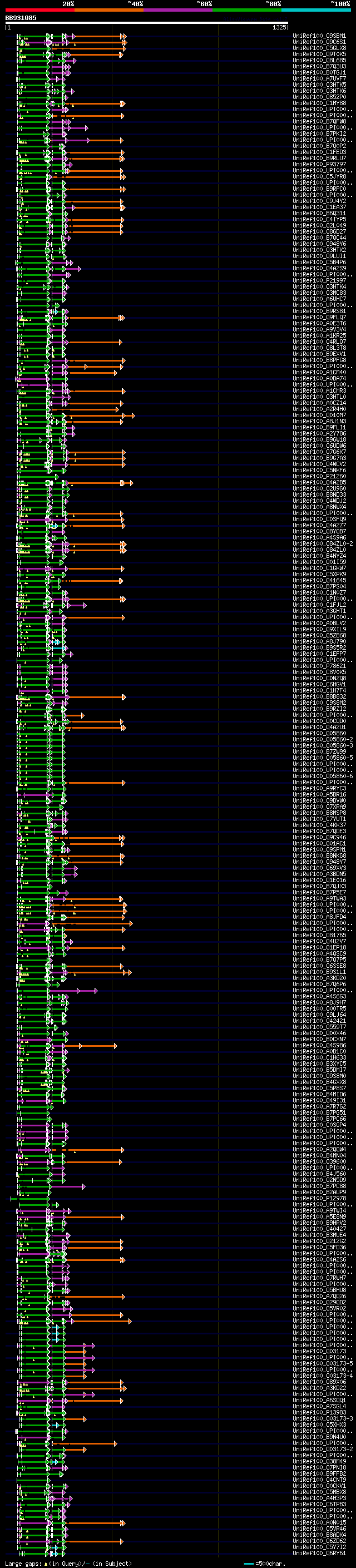
Task: Click label UniRef100_Q852P0
Action: [319, 97]
